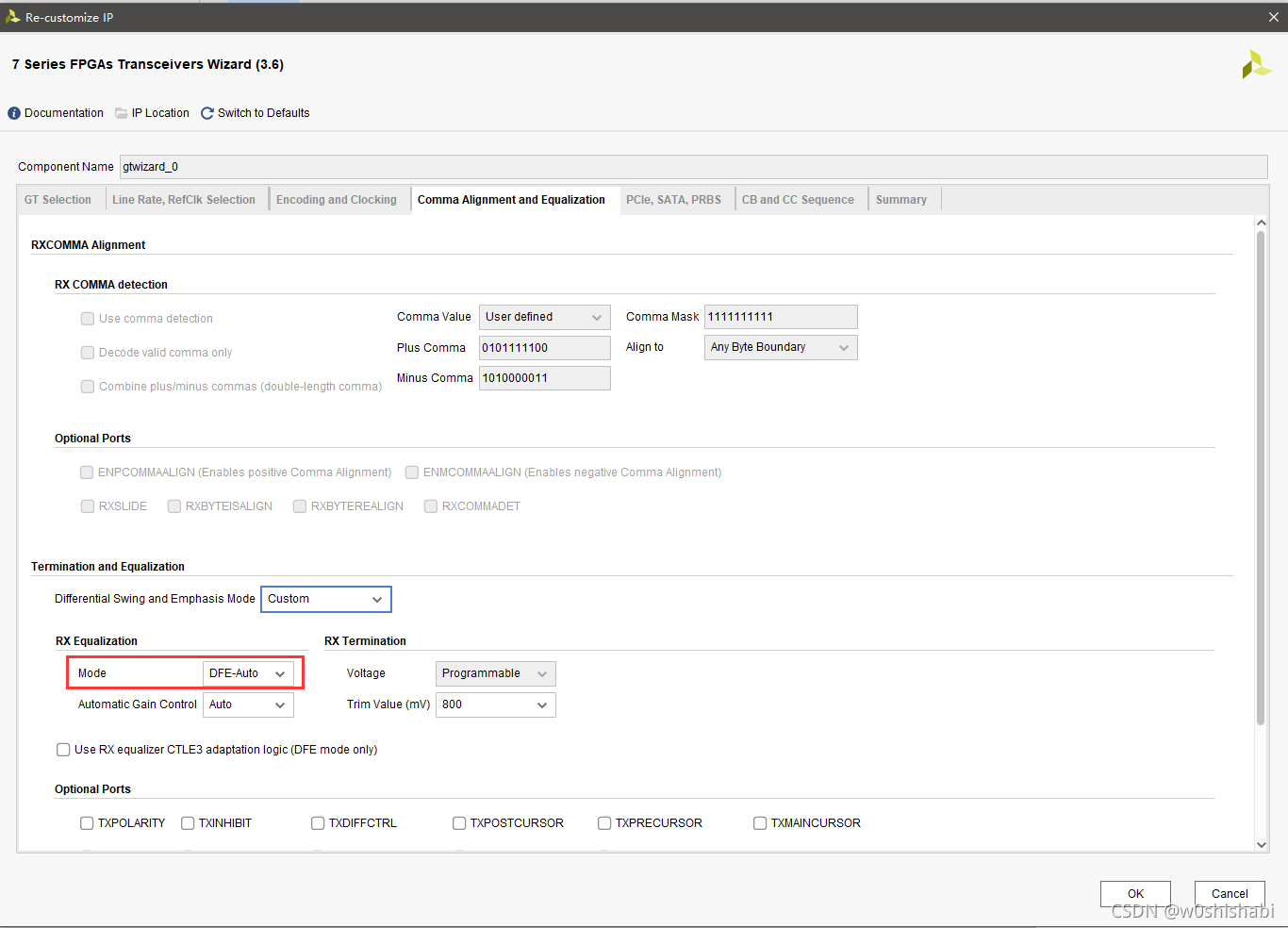Click the Switch to Defaults refresh icon
1288x928 pixels.
(207, 113)
